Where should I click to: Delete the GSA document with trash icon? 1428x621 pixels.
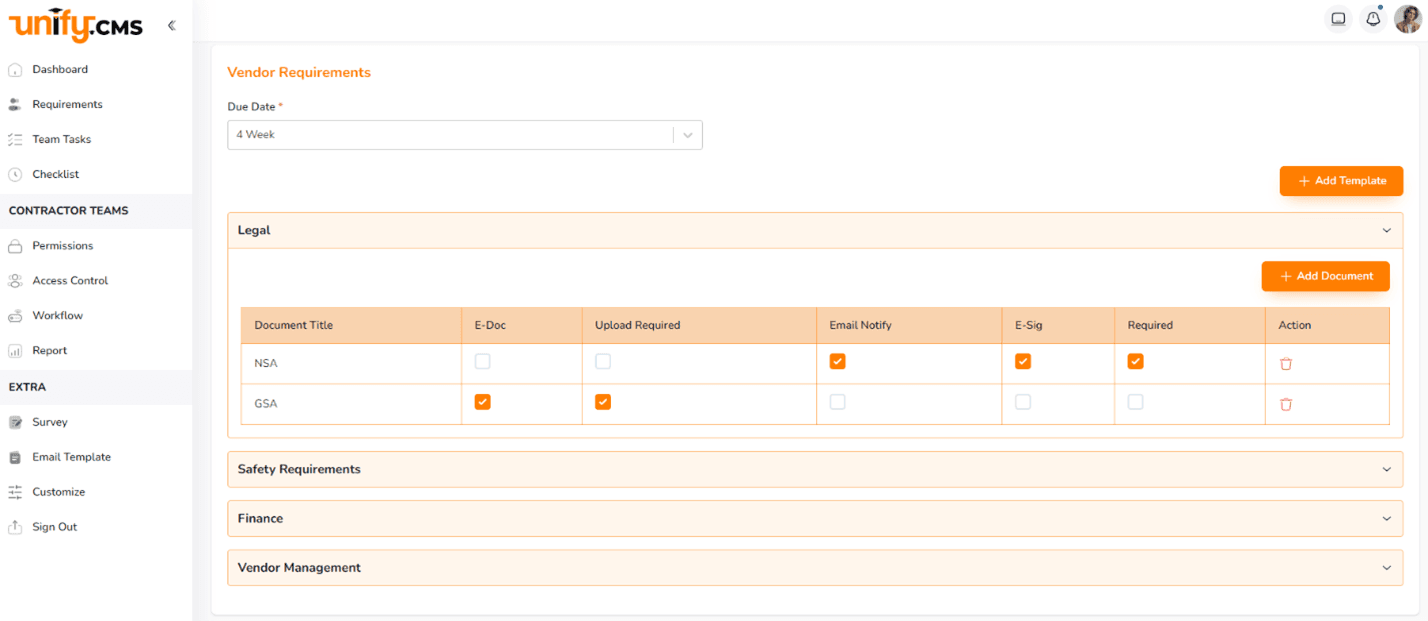click(1286, 404)
